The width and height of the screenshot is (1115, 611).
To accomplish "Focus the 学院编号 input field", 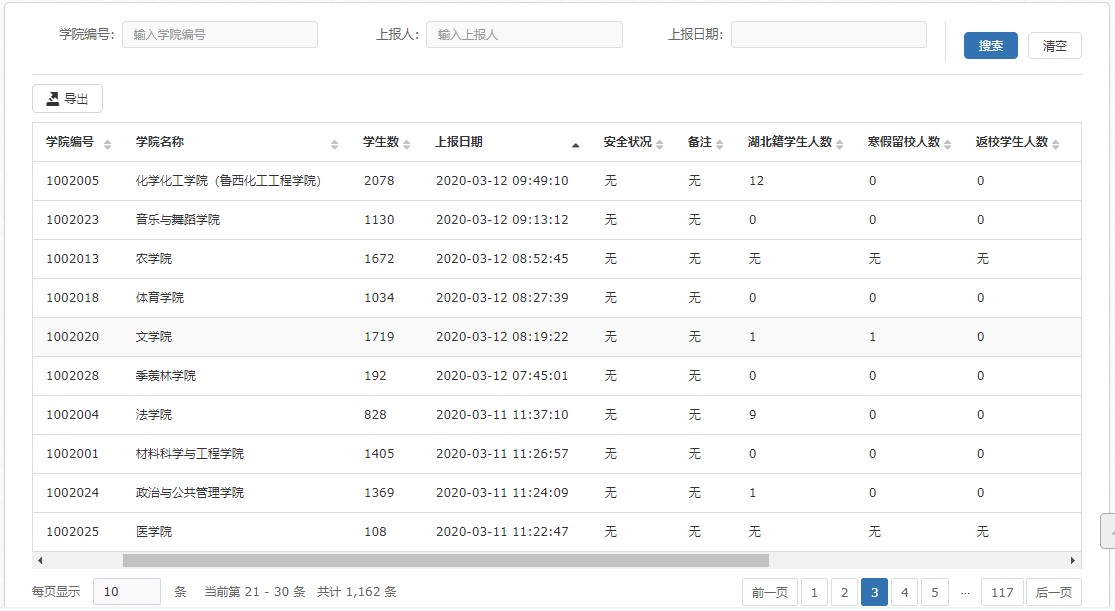I will (220, 35).
